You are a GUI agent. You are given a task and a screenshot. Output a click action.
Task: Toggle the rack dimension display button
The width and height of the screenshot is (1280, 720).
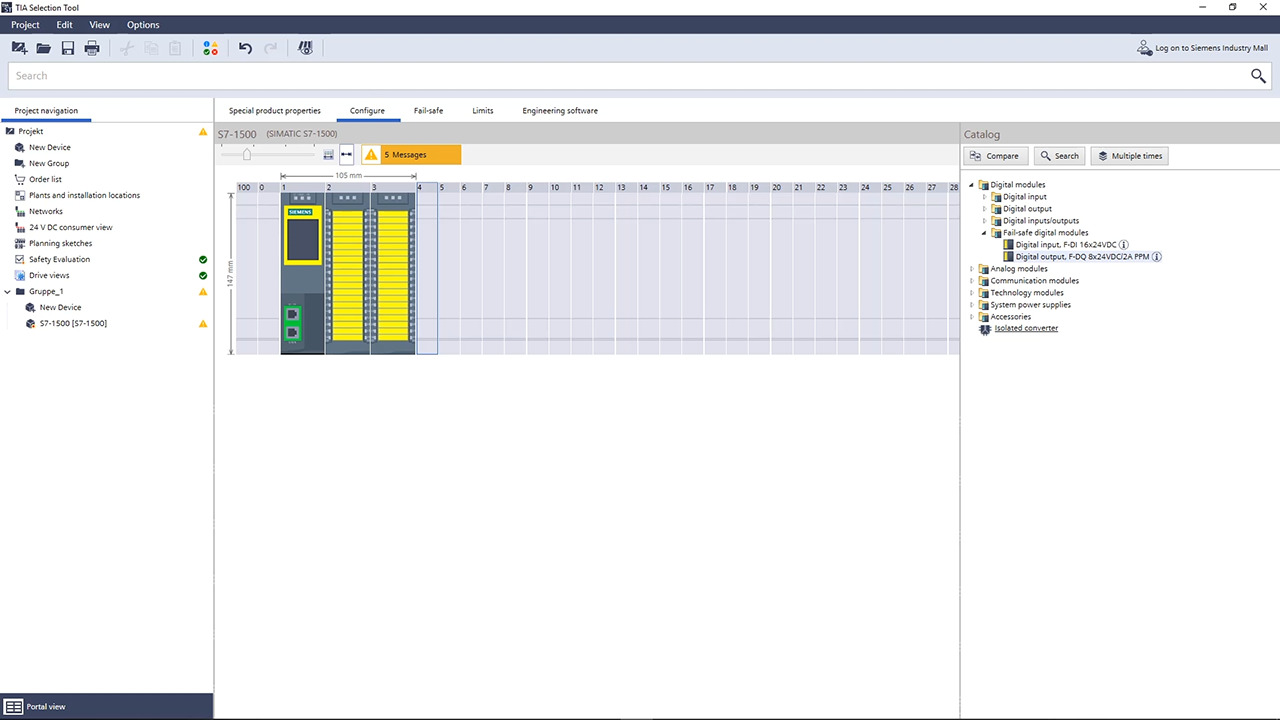pos(346,154)
